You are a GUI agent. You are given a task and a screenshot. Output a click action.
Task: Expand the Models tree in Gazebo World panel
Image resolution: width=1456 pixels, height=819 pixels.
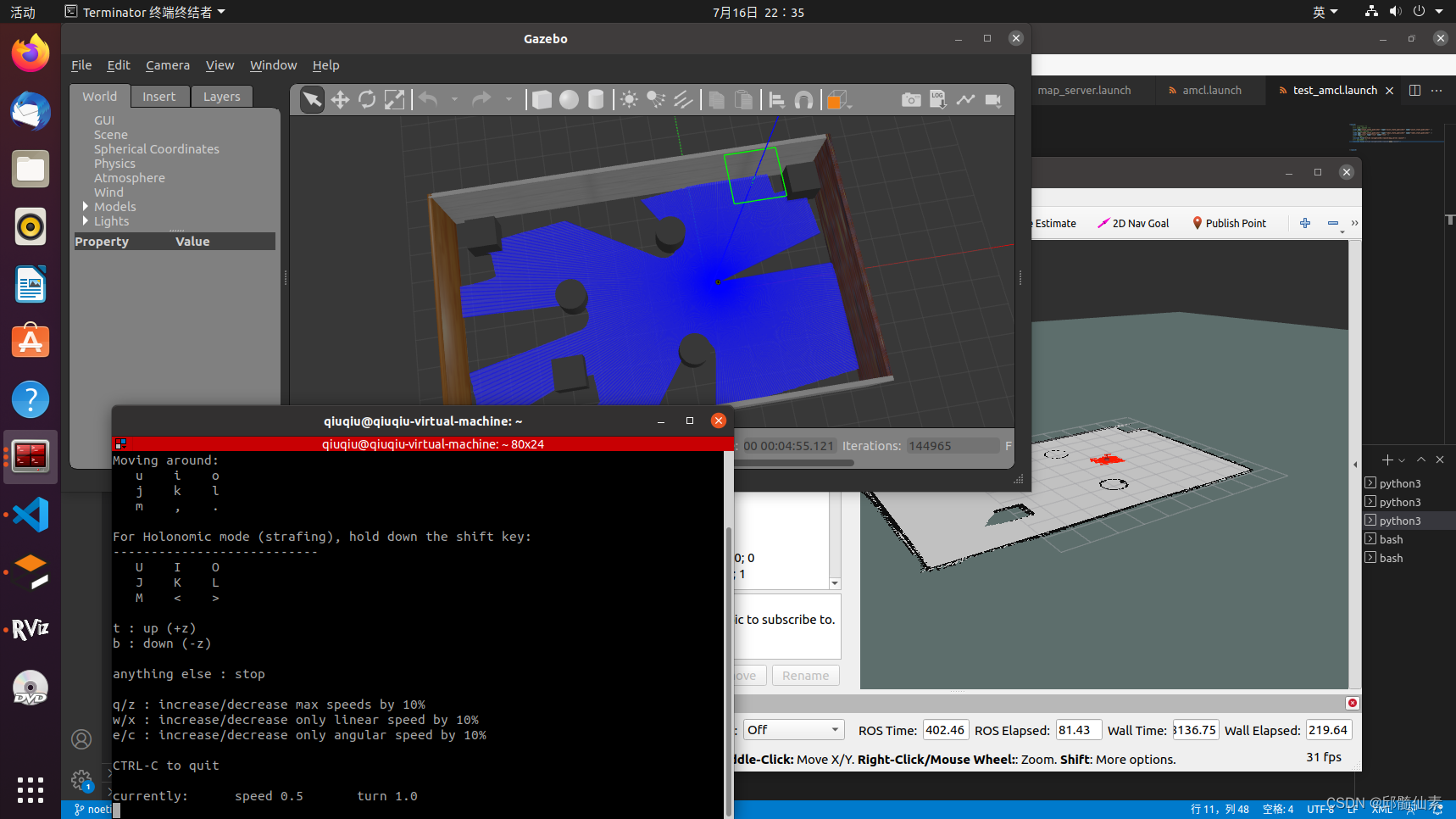coord(86,206)
